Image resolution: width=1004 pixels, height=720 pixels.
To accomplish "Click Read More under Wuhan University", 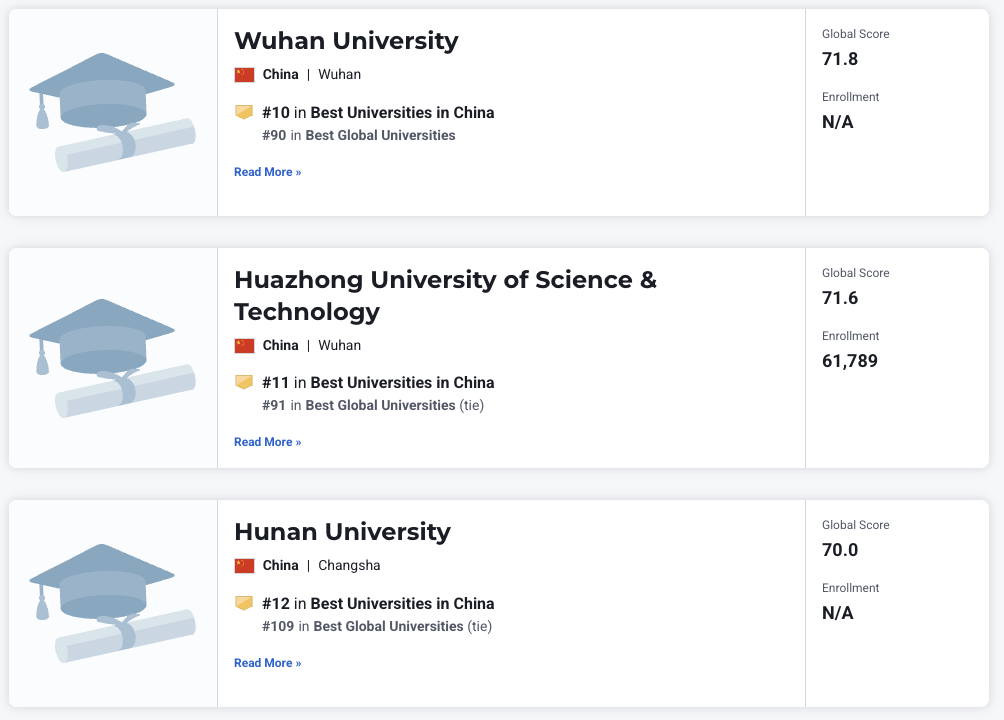I will point(267,172).
